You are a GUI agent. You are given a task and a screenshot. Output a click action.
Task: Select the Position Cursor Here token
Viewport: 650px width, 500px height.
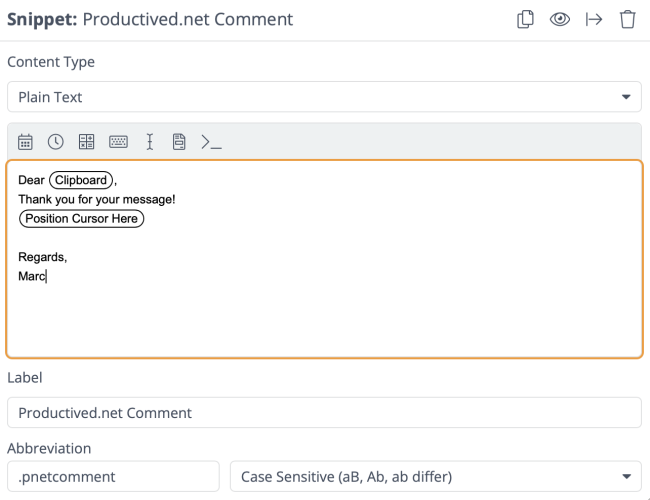coord(81,218)
